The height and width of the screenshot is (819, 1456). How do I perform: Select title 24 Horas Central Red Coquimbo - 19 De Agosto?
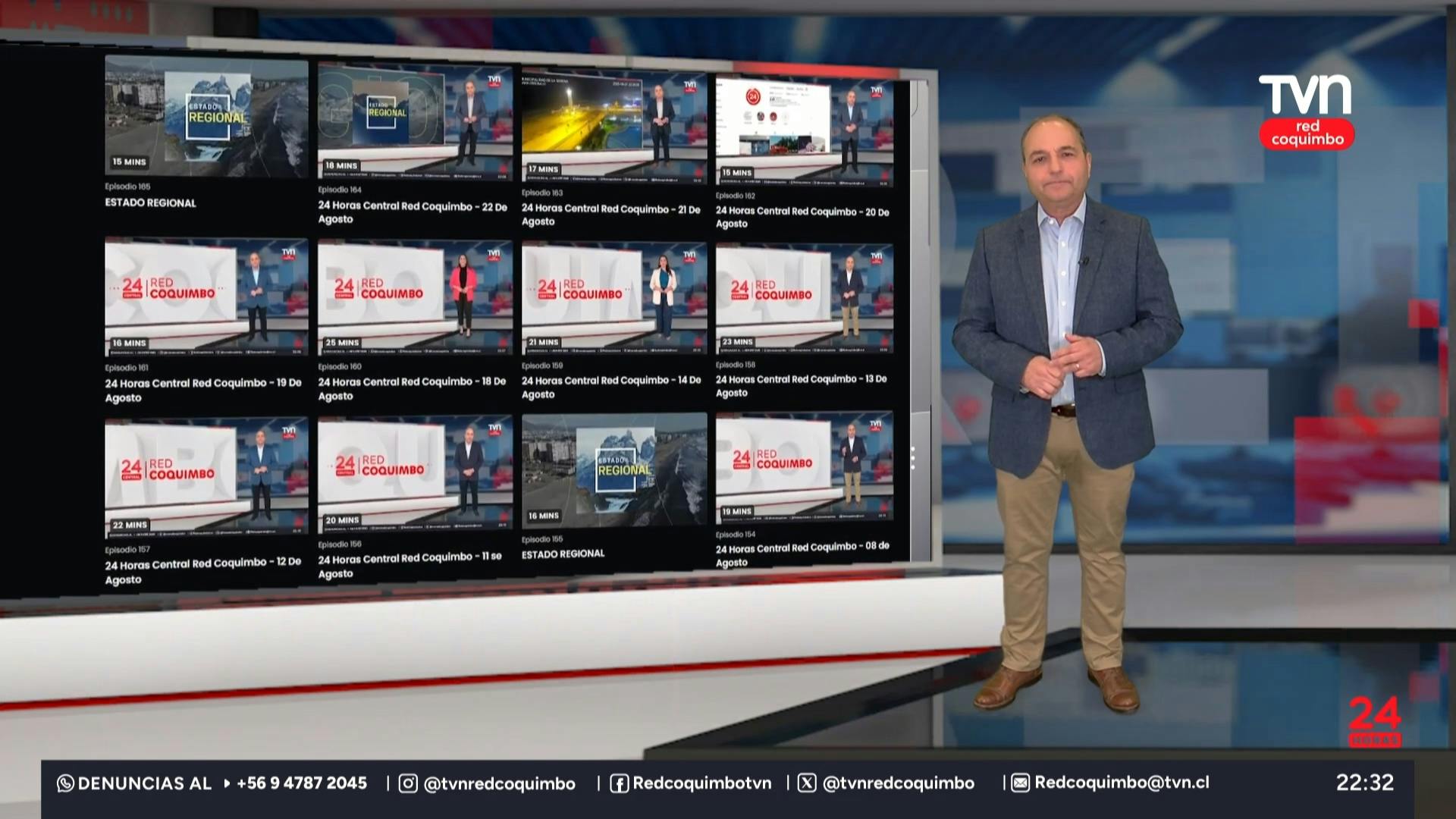coord(203,390)
